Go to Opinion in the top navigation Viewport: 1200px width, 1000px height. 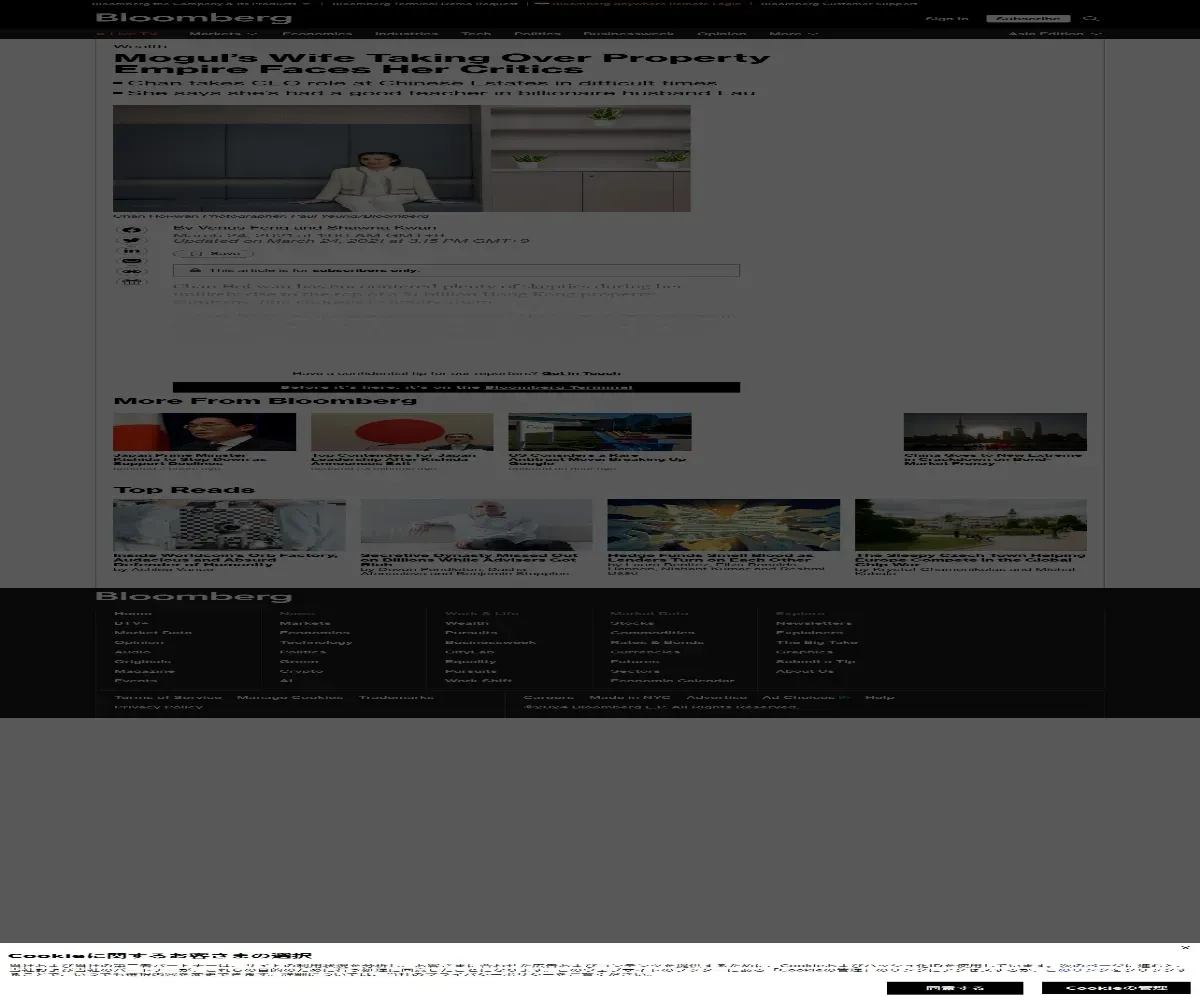pyautogui.click(x=722, y=34)
